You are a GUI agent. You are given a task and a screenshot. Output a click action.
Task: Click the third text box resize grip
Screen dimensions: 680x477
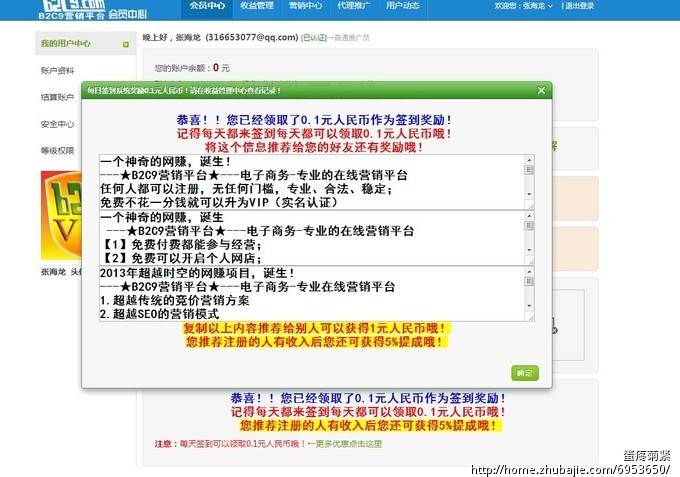click(x=530, y=317)
